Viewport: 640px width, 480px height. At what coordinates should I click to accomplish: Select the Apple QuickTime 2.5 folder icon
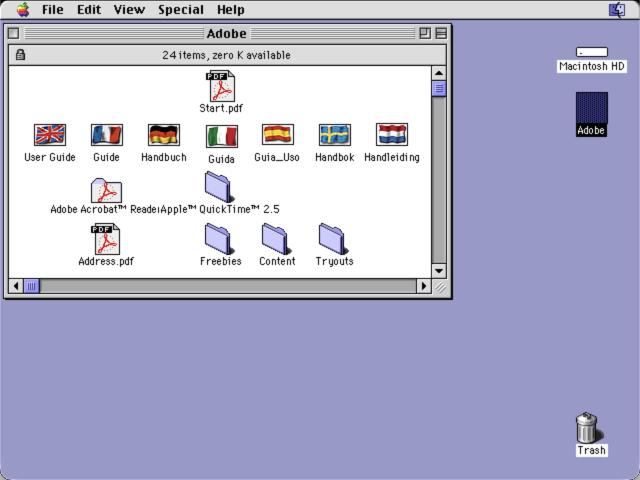(x=219, y=187)
